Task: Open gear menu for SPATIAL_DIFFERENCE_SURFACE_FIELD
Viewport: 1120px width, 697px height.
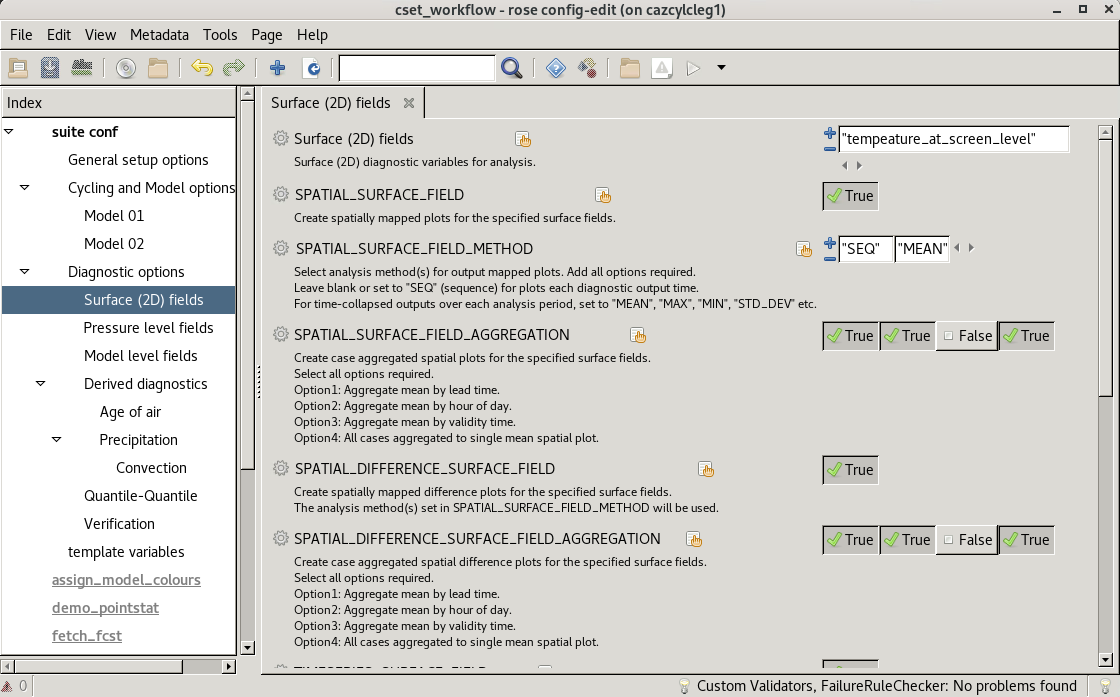Action: pyautogui.click(x=281, y=468)
